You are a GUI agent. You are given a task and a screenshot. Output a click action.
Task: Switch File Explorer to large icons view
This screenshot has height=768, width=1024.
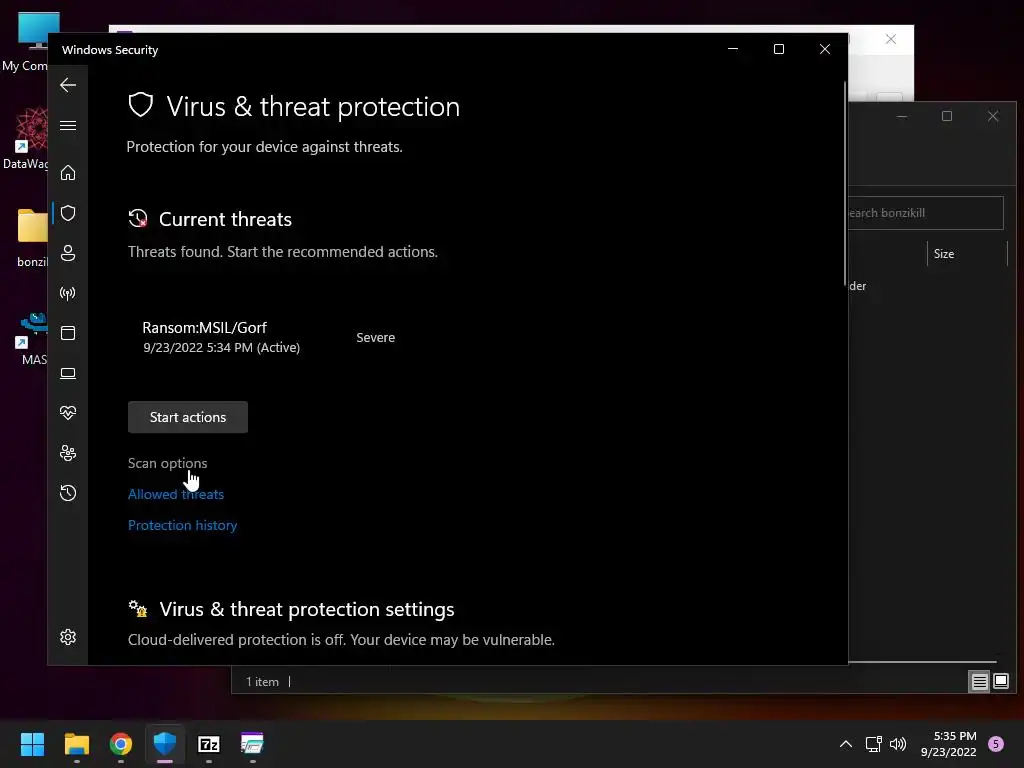pos(1000,682)
